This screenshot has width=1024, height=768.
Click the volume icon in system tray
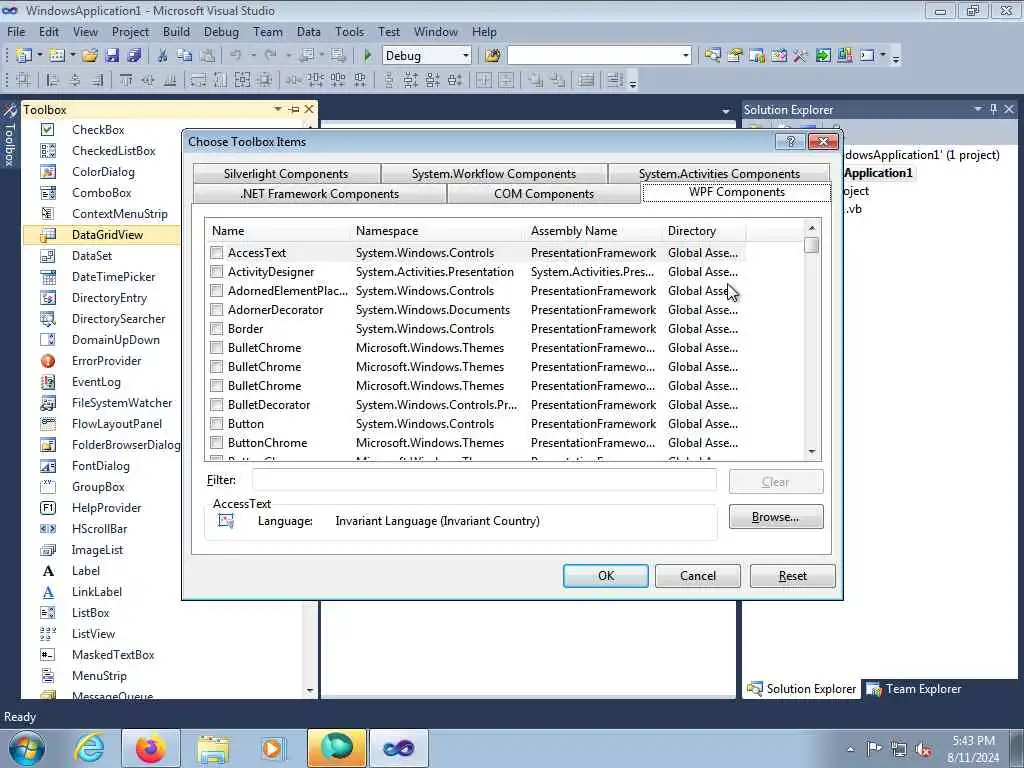(x=923, y=749)
